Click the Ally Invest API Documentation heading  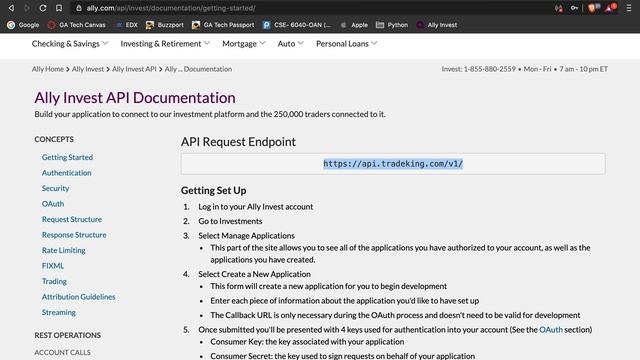(135, 98)
